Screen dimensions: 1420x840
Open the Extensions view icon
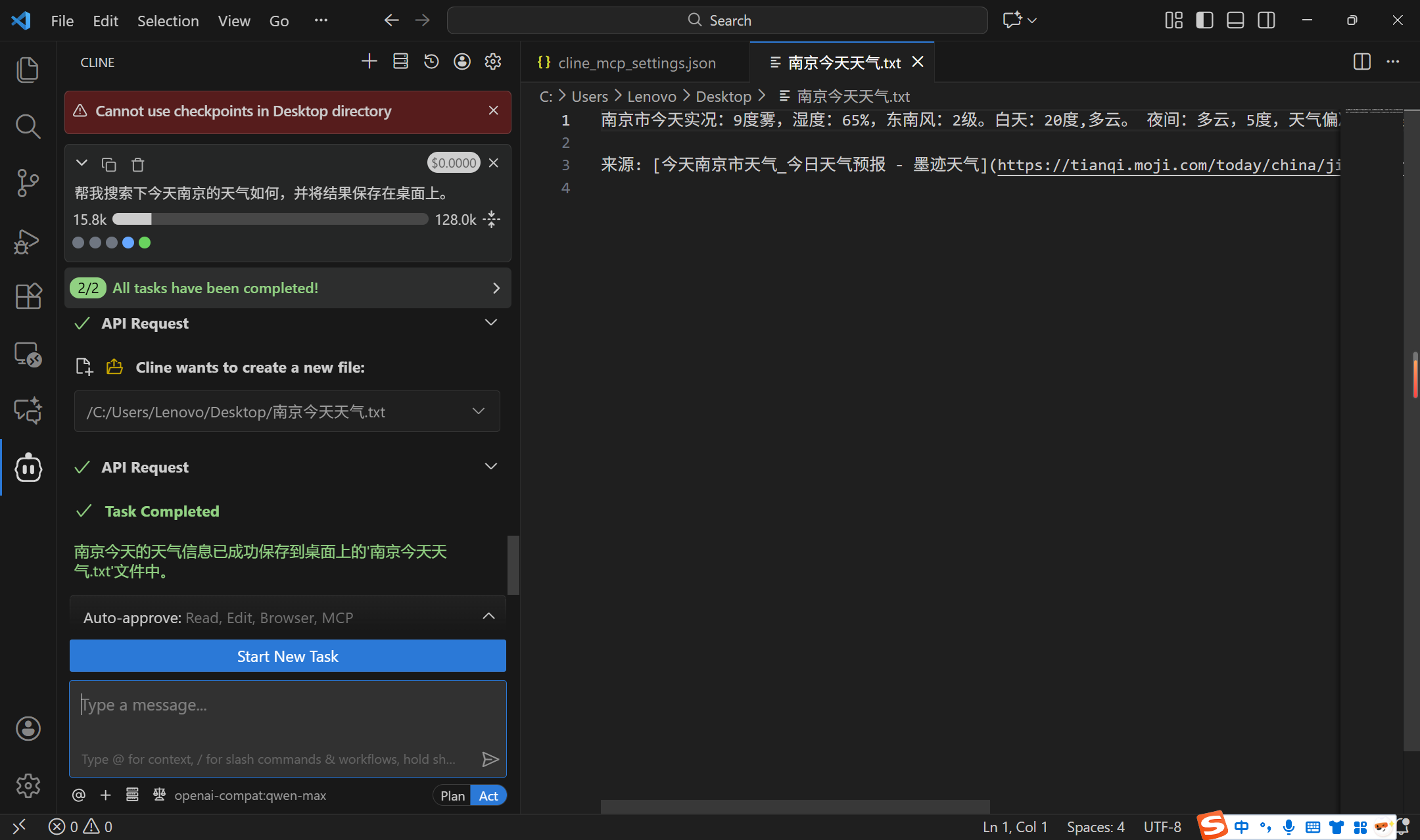click(28, 296)
